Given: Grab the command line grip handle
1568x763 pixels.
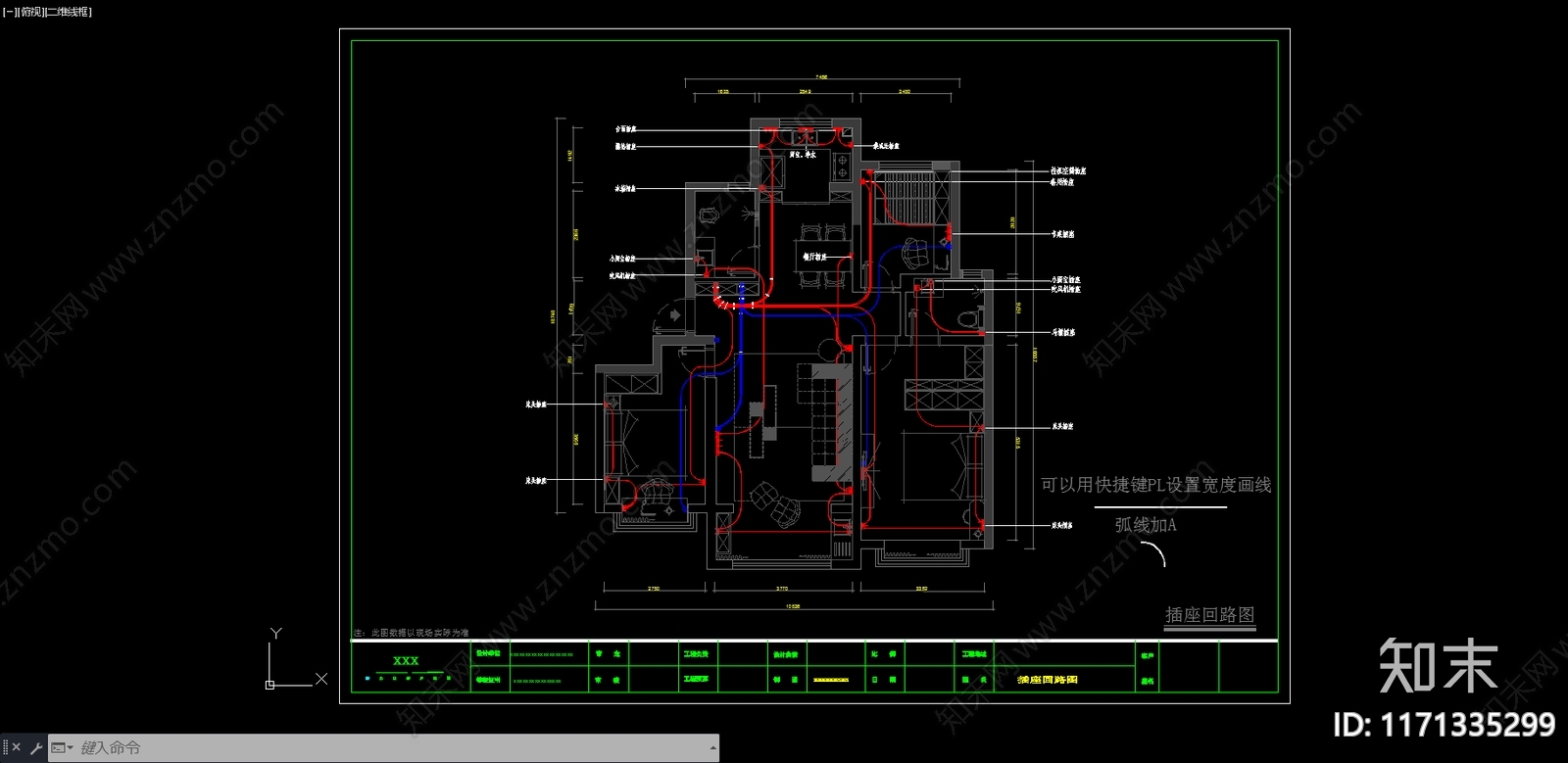Looking at the screenshot, I should click(5, 747).
